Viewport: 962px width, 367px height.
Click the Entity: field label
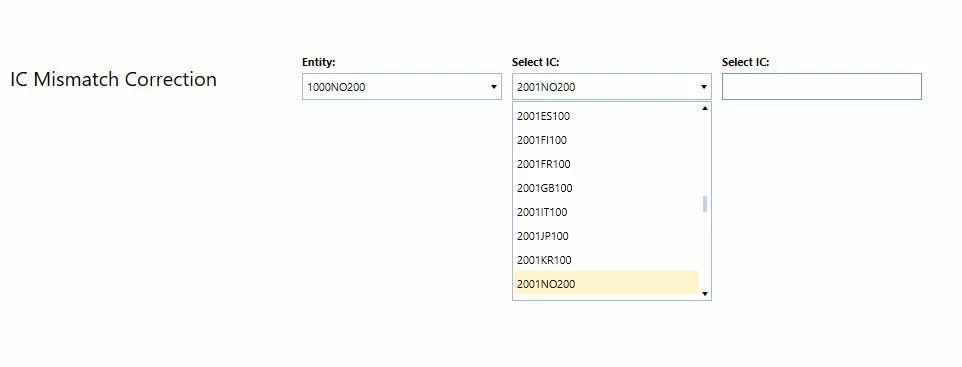[x=318, y=62]
